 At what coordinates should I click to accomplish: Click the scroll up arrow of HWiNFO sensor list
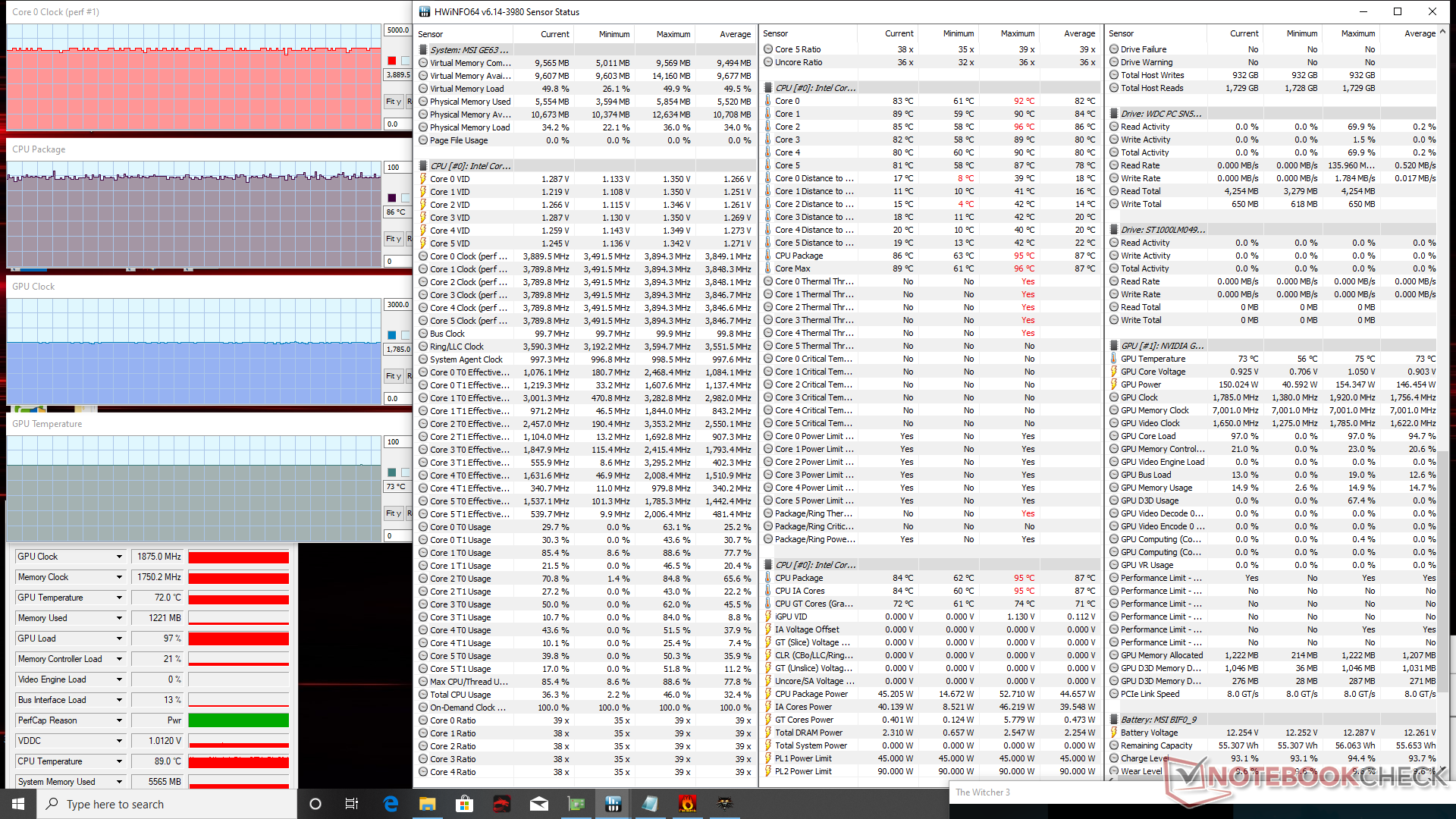coord(1442,32)
